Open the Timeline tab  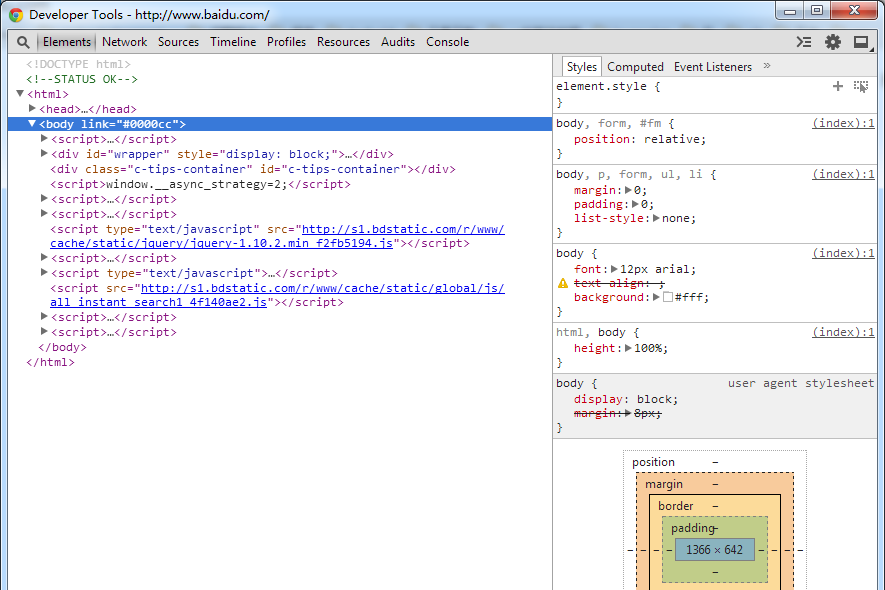click(233, 42)
